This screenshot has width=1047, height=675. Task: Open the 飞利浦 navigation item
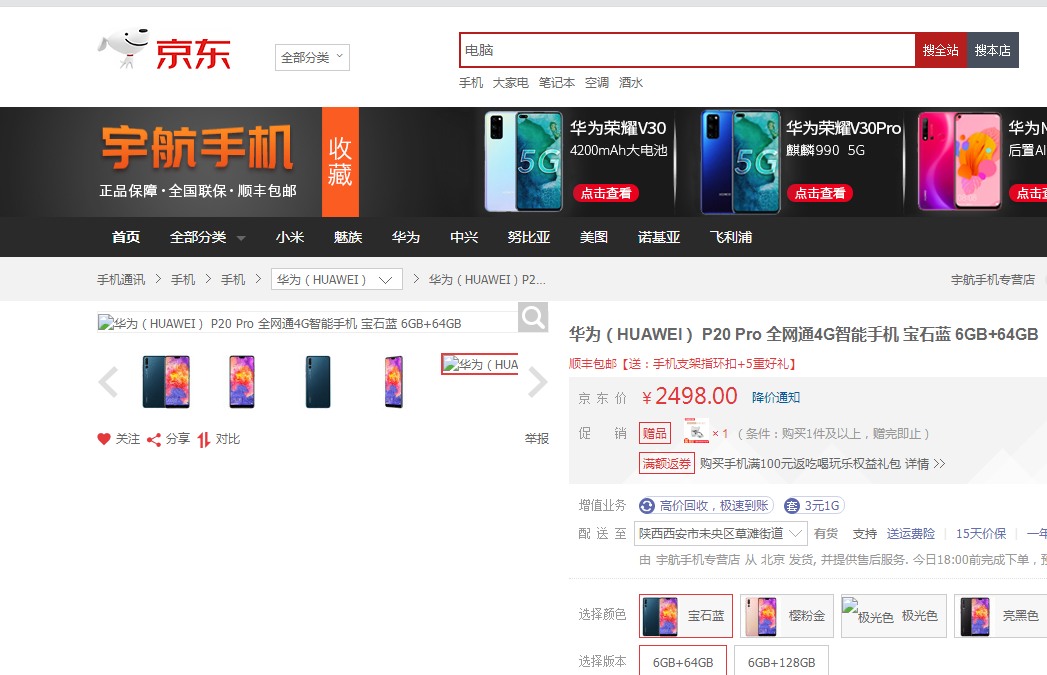[730, 237]
